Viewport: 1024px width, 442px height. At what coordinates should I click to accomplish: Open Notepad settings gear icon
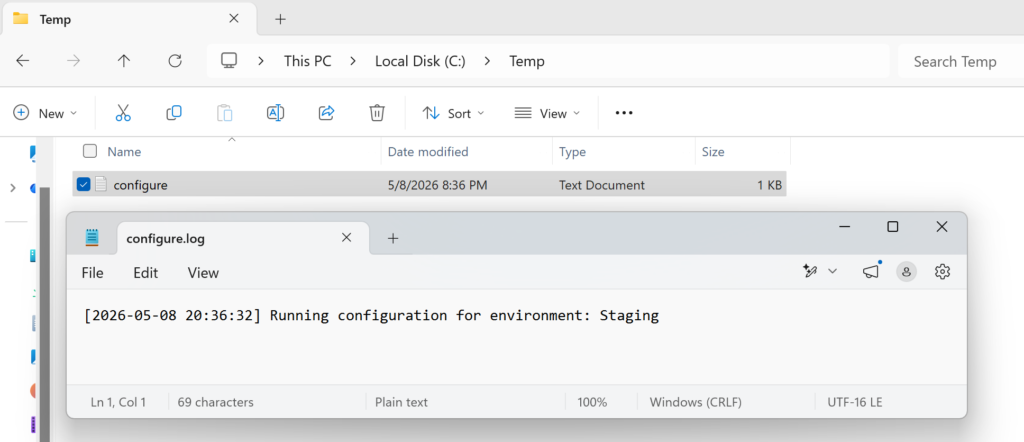pos(942,272)
